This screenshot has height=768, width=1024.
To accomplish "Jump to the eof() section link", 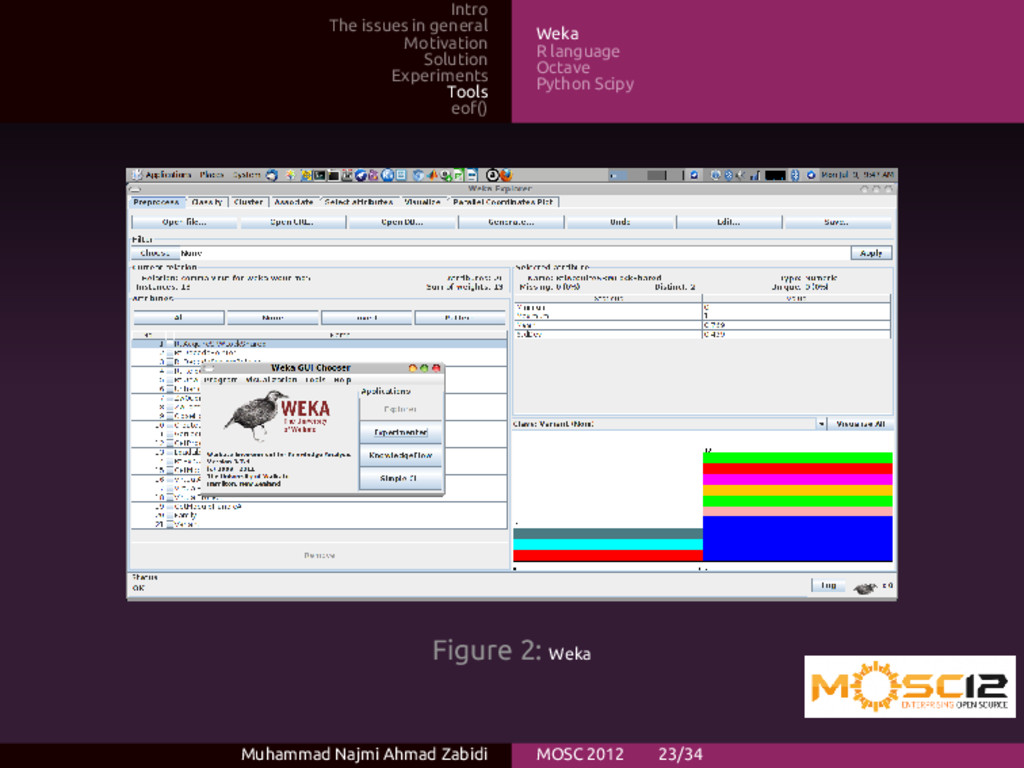I will point(469,108).
